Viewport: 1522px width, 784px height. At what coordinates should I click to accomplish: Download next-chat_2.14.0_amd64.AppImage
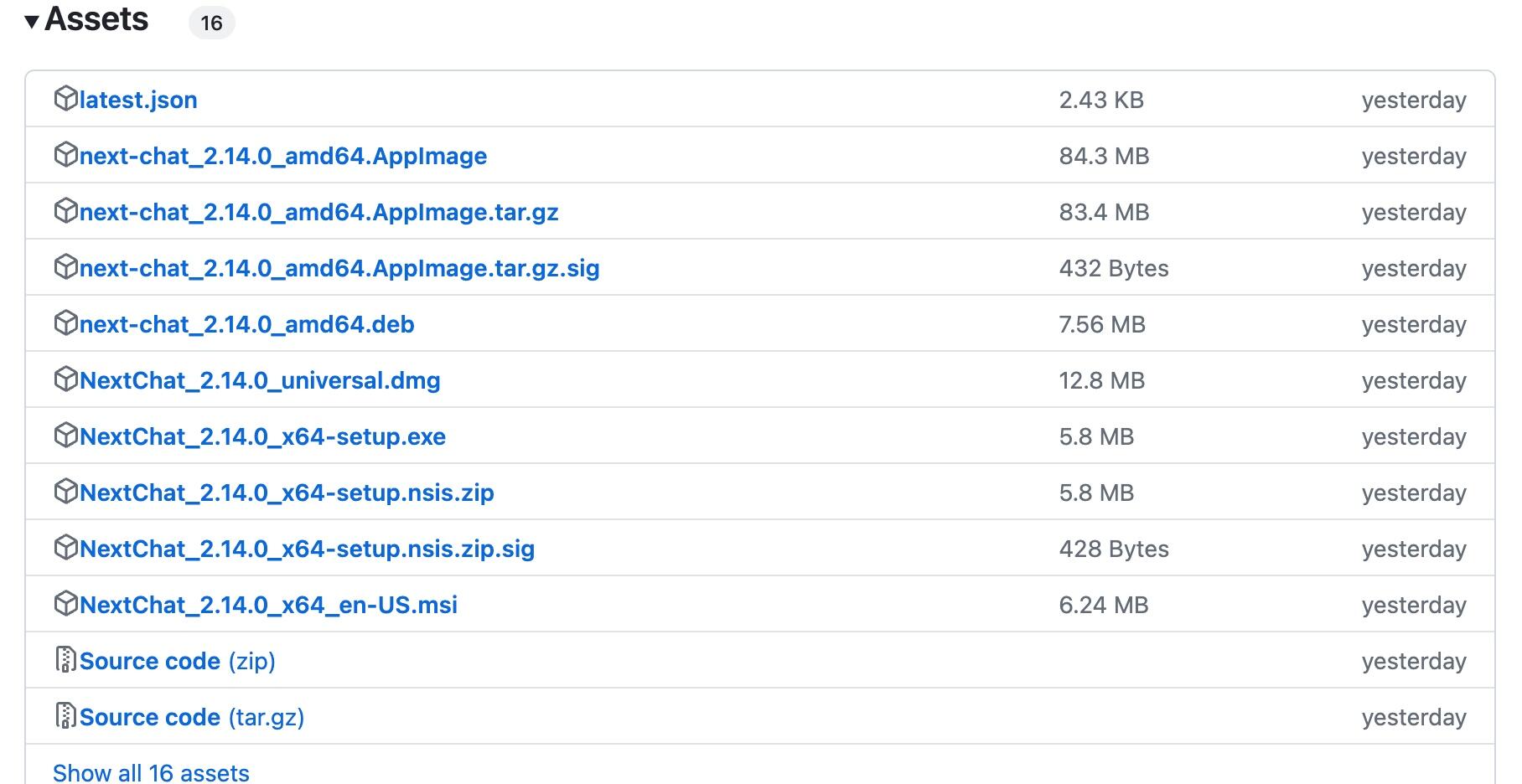pyautogui.click(x=283, y=156)
